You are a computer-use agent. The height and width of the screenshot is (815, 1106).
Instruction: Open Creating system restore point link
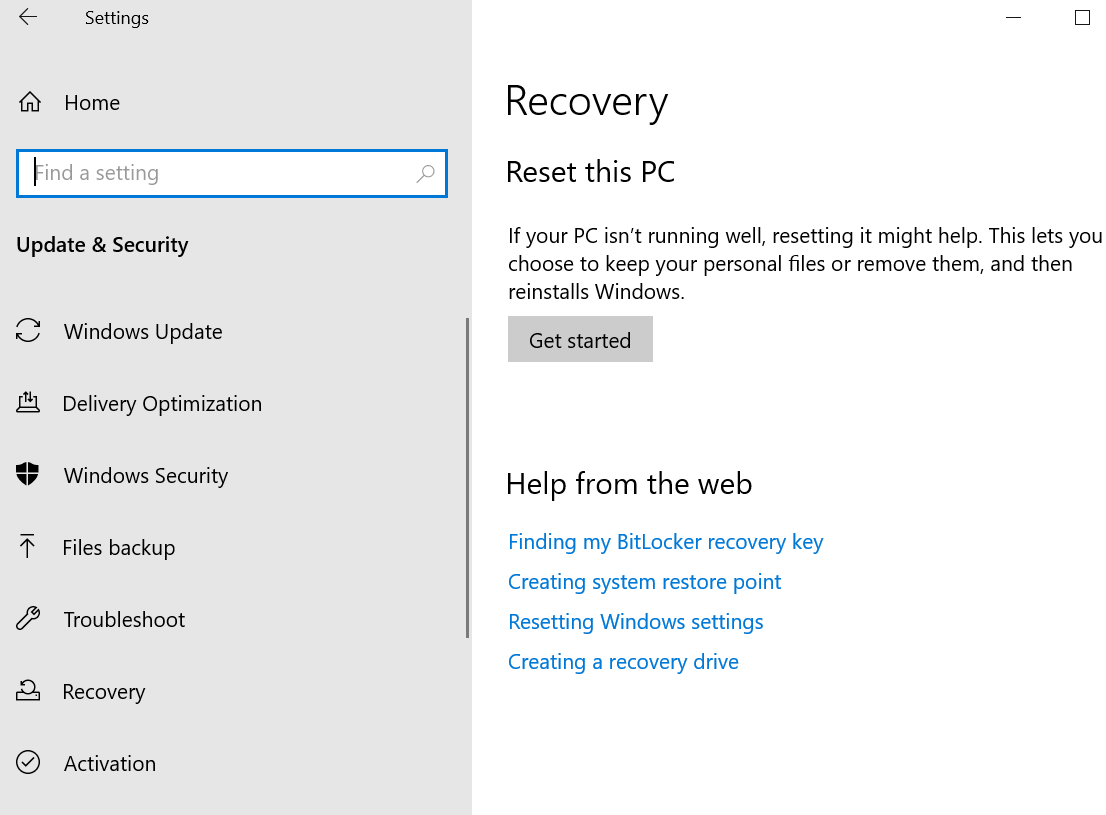[644, 582]
